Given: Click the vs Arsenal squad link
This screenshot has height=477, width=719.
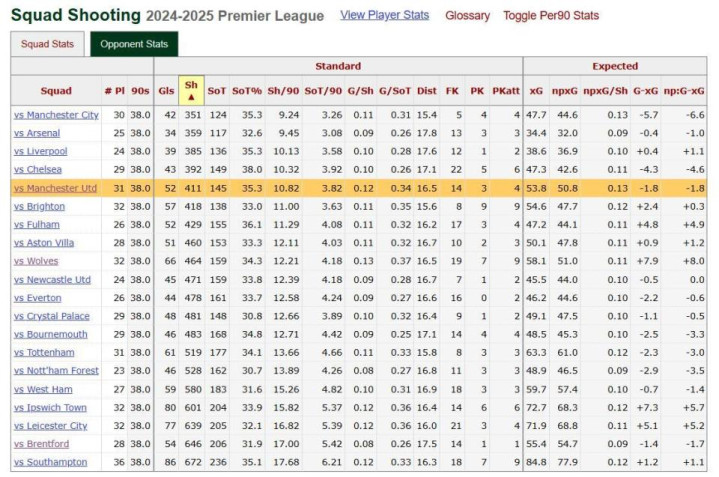Looking at the screenshot, I should [37, 133].
